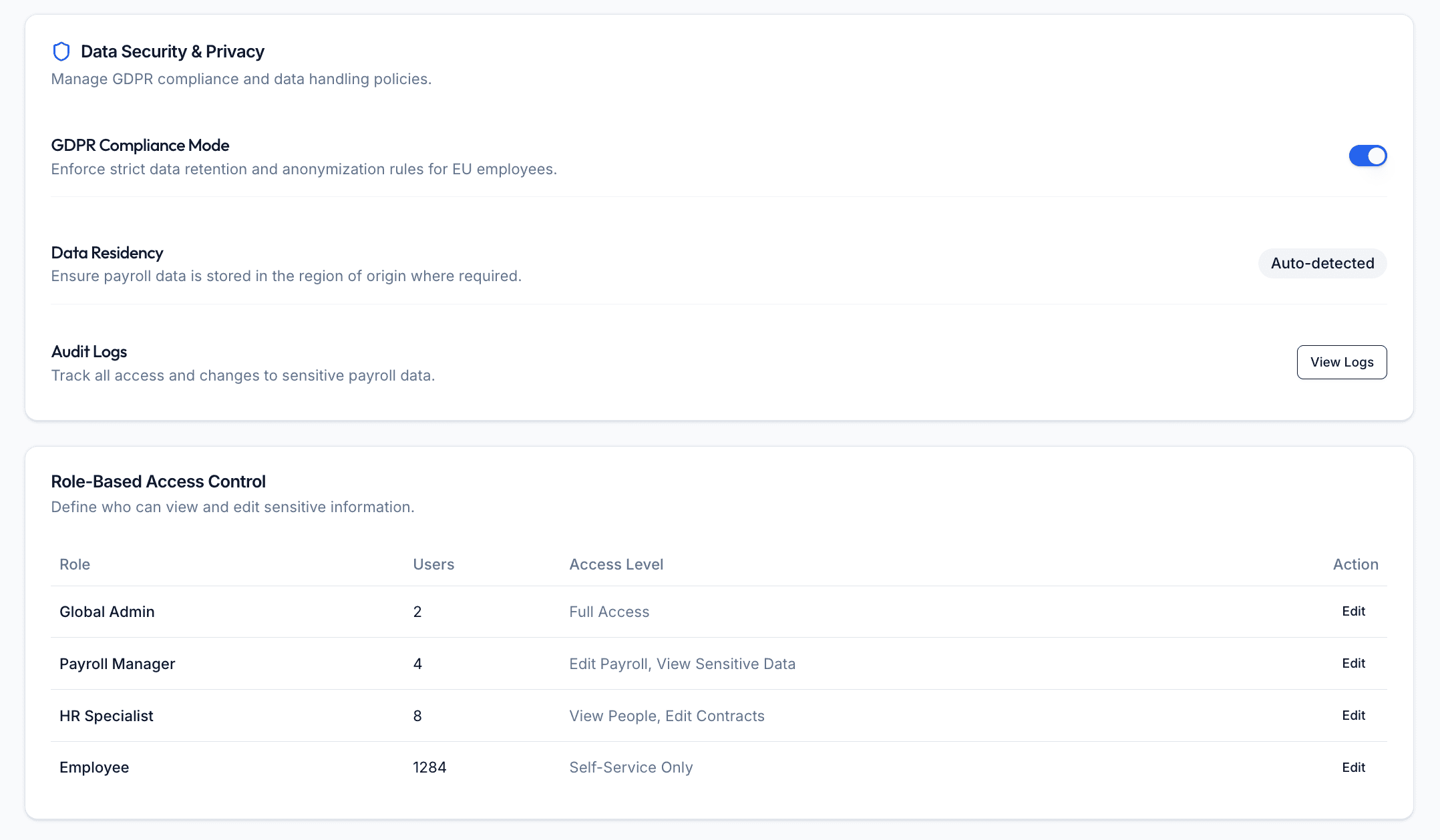The image size is (1440, 840).
Task: Click the Full Access text for Global Admin
Action: [608, 611]
